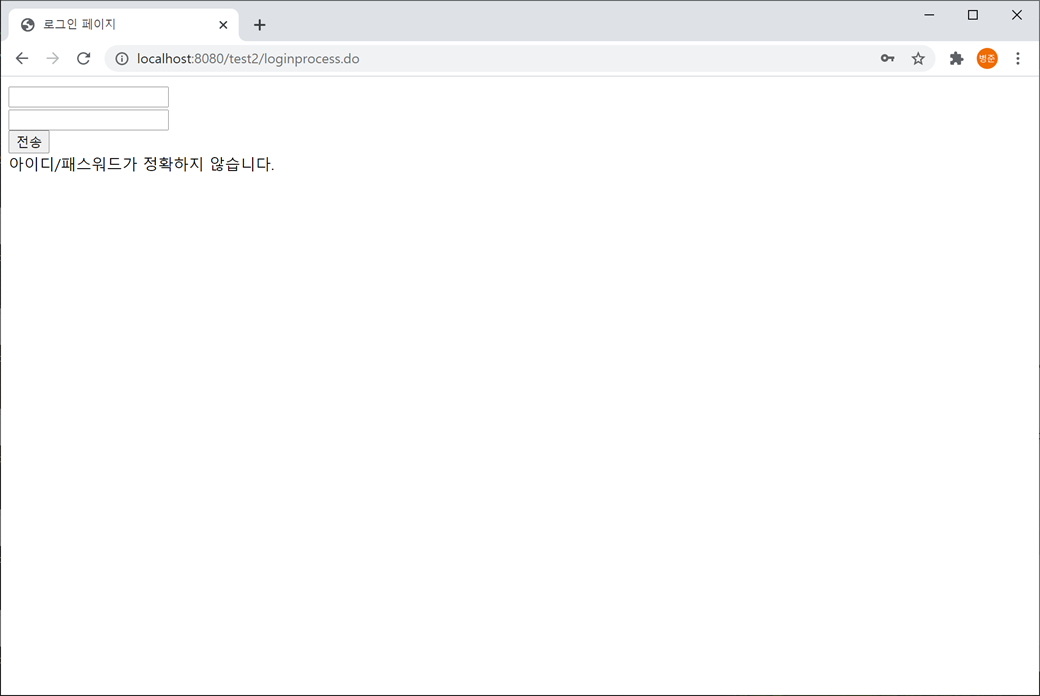Viewport: 1040px width, 696px height.
Task: Select the 로그인 페이지 tab
Action: (123, 25)
